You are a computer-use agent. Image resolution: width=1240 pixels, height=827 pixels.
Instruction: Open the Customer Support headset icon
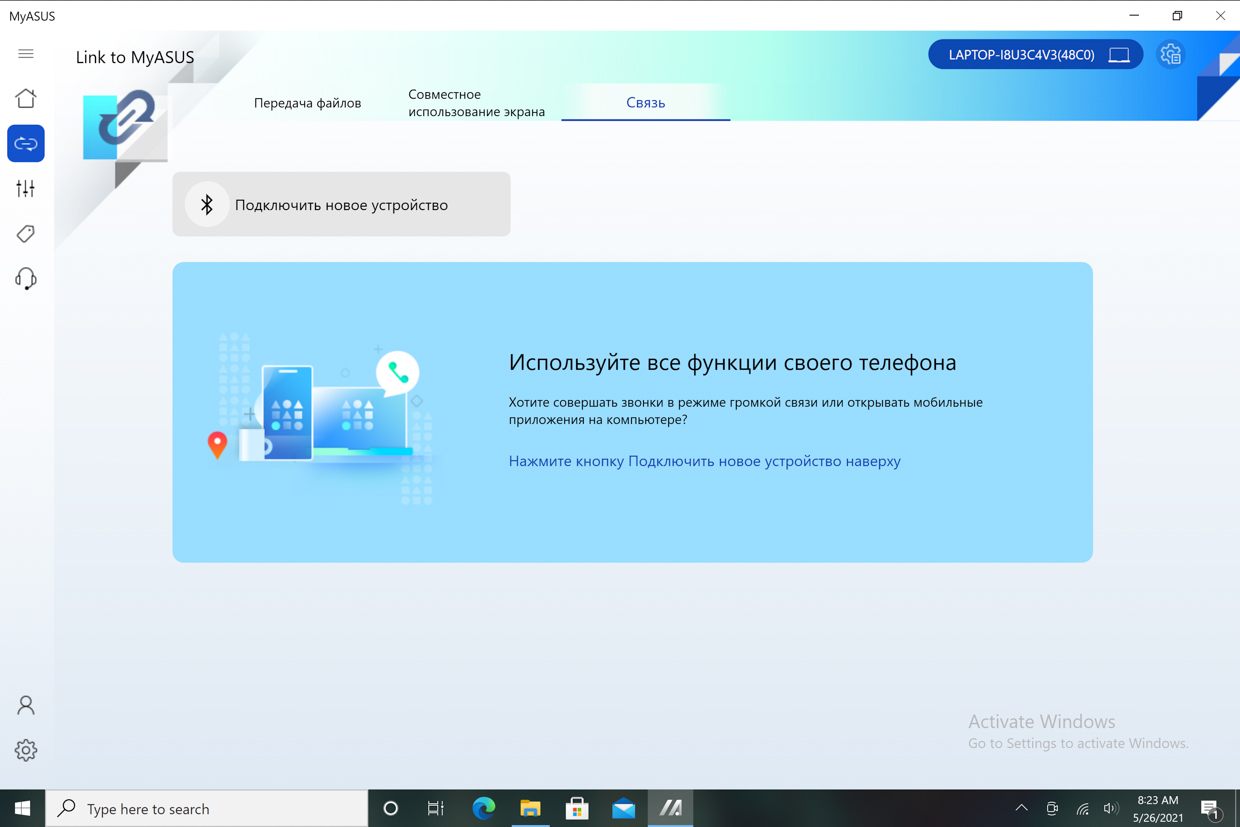(x=26, y=279)
